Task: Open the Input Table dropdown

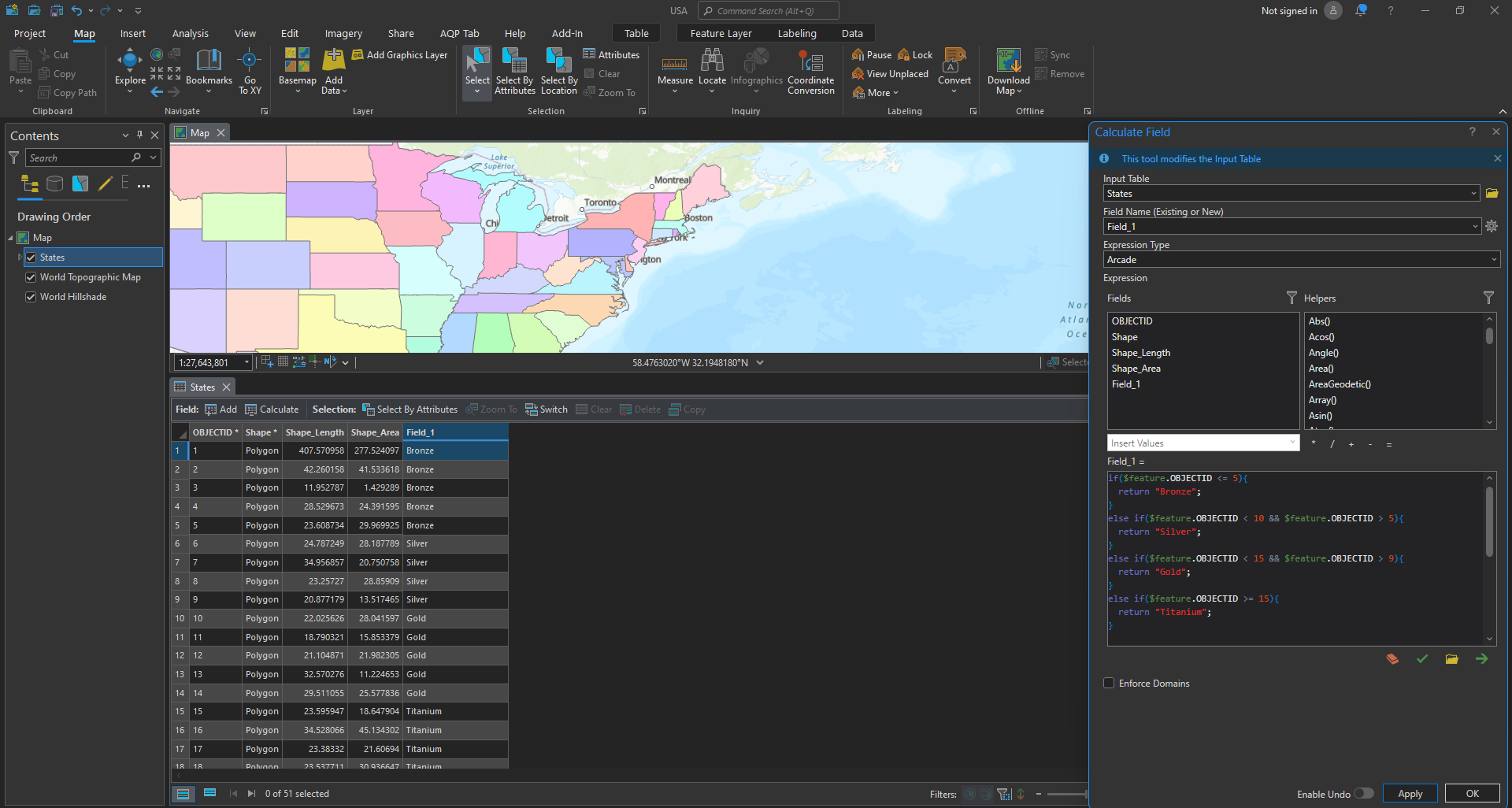Action: [x=1473, y=194]
